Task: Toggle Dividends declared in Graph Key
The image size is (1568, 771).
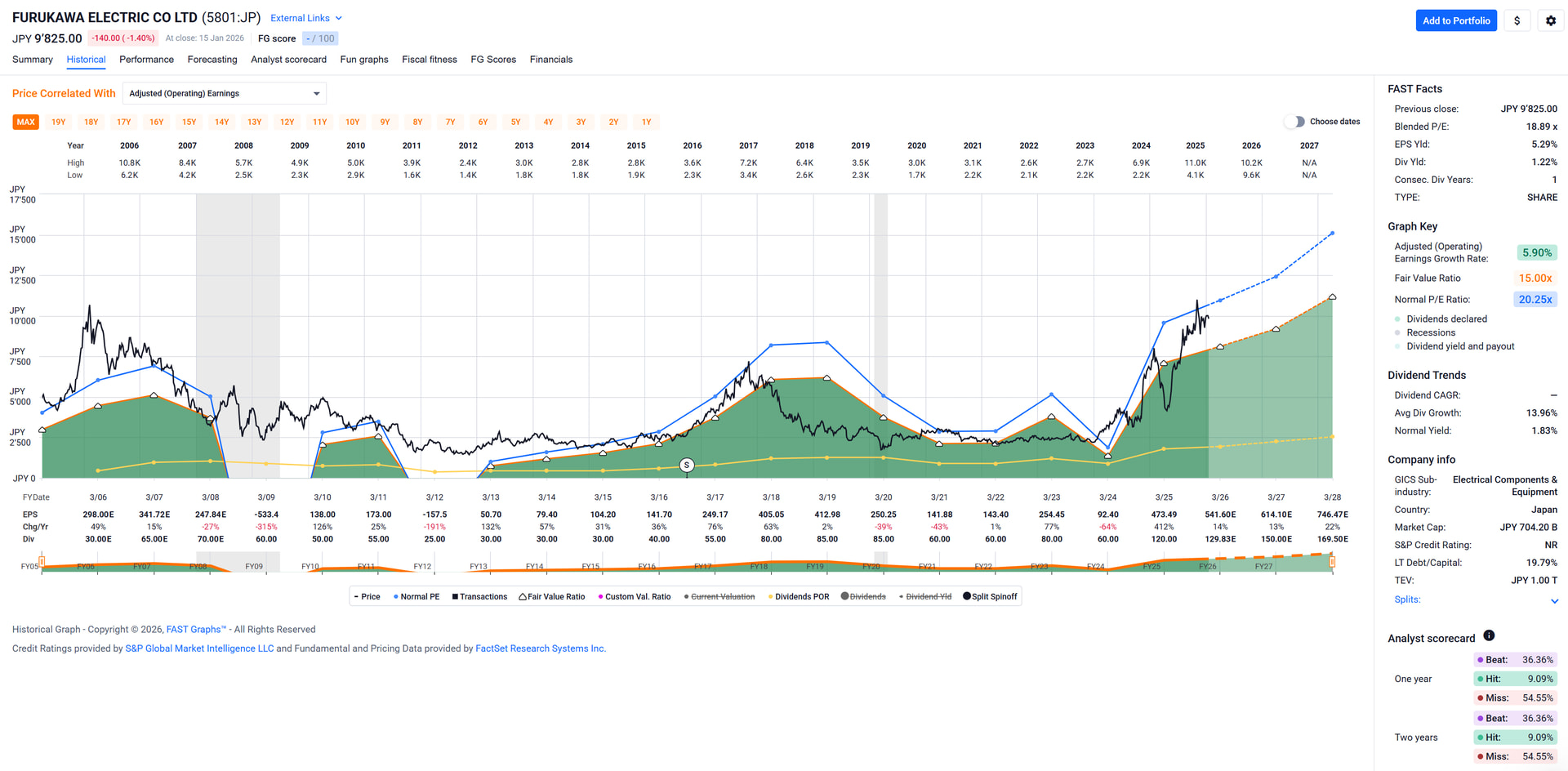Action: (x=1397, y=319)
